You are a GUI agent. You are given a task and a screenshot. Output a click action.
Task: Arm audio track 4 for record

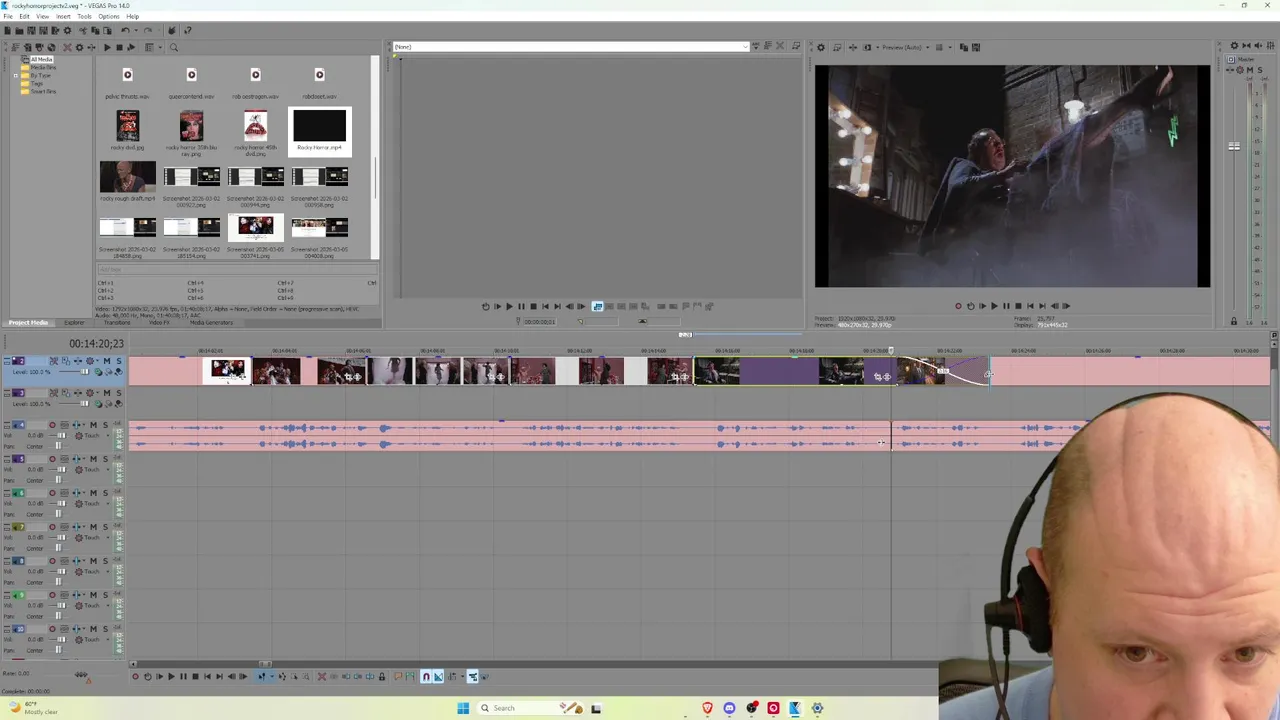click(52, 425)
